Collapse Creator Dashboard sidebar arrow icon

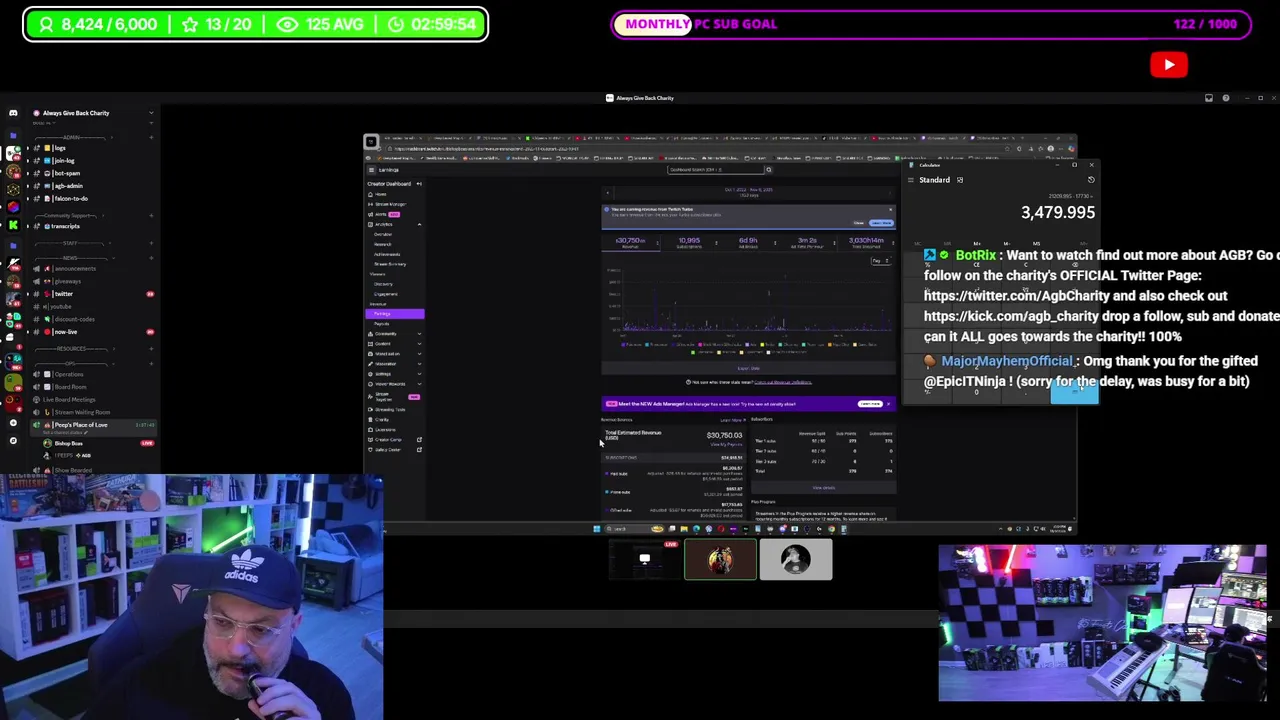(419, 184)
